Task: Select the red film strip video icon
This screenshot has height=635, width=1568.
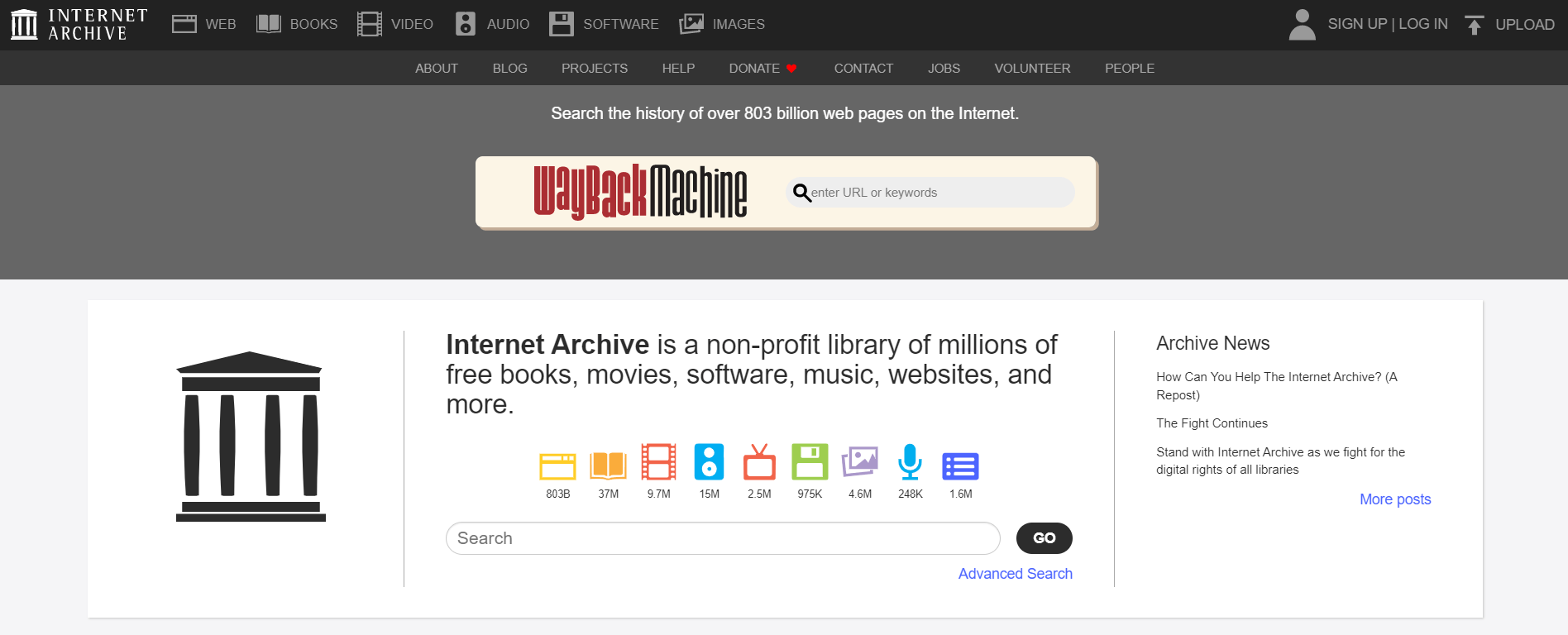Action: coord(658,462)
